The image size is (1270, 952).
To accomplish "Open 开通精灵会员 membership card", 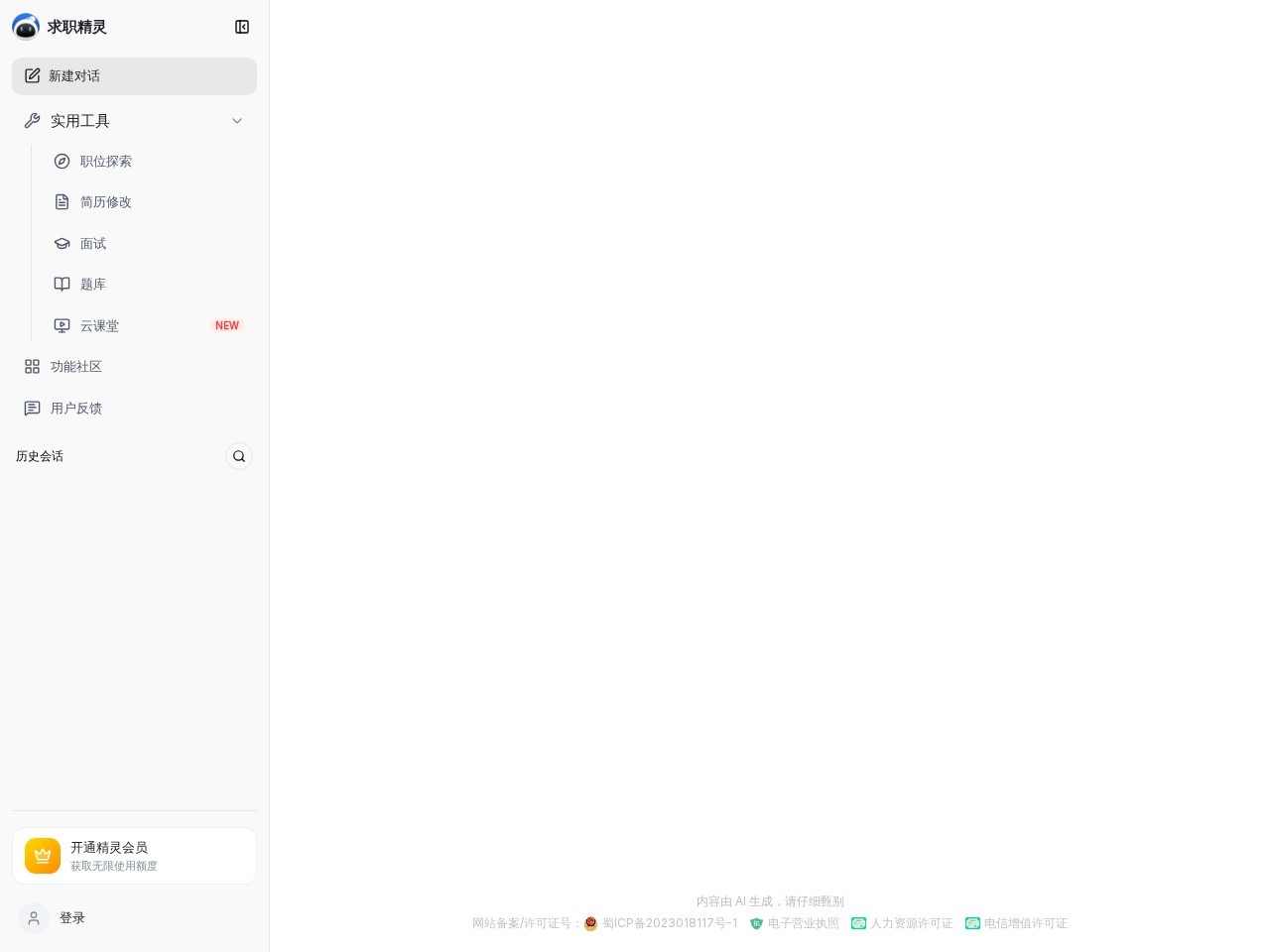I will pos(134,856).
